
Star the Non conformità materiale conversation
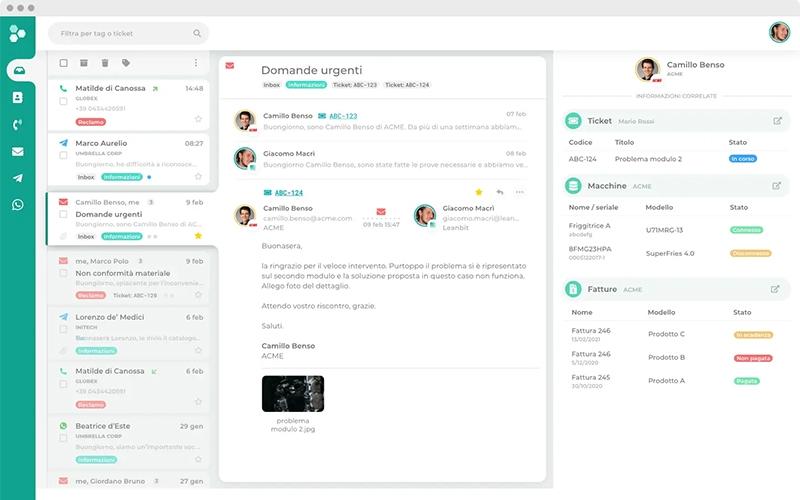tap(198, 294)
